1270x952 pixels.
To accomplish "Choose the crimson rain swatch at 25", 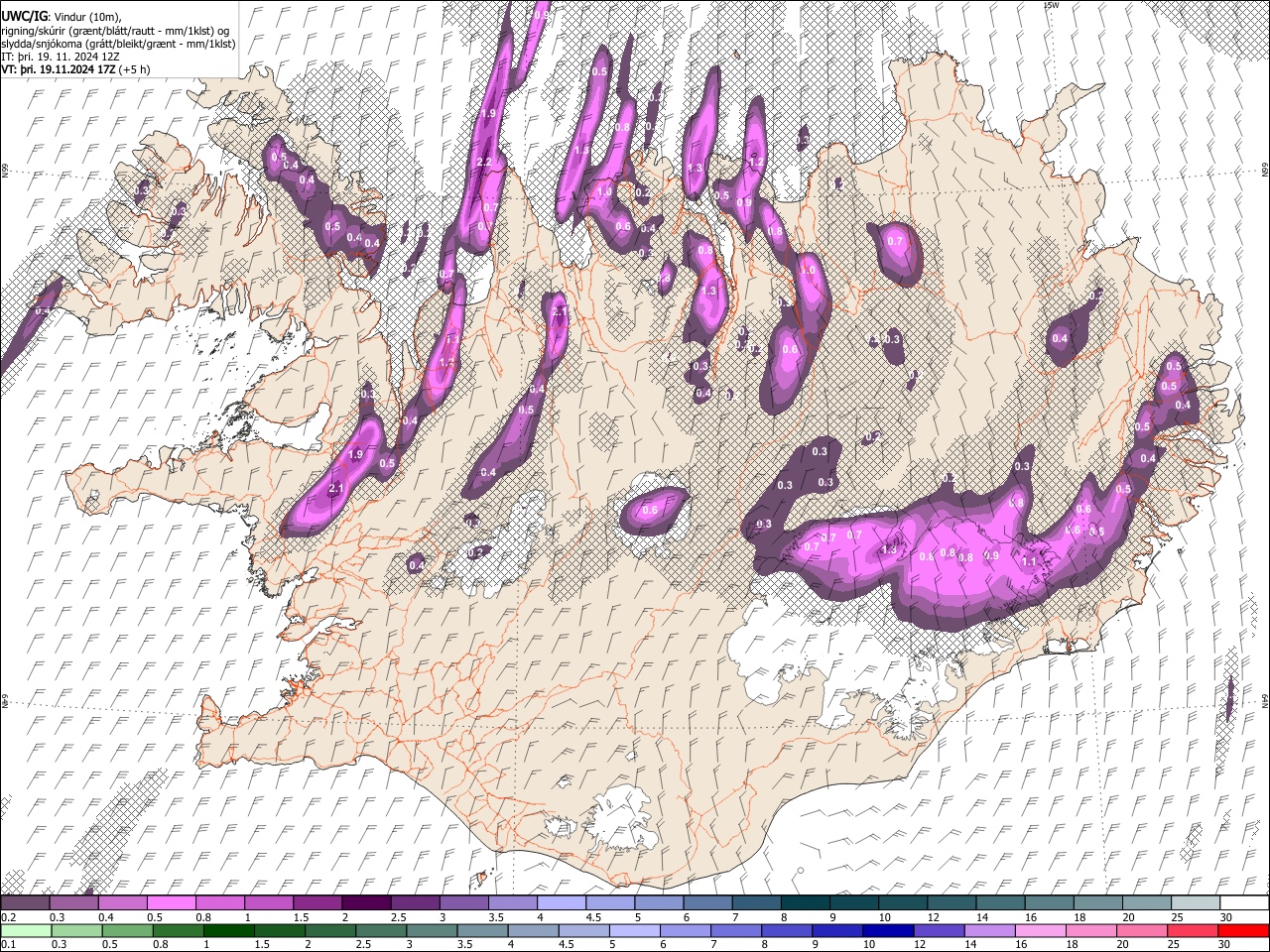I will 1194,930.
